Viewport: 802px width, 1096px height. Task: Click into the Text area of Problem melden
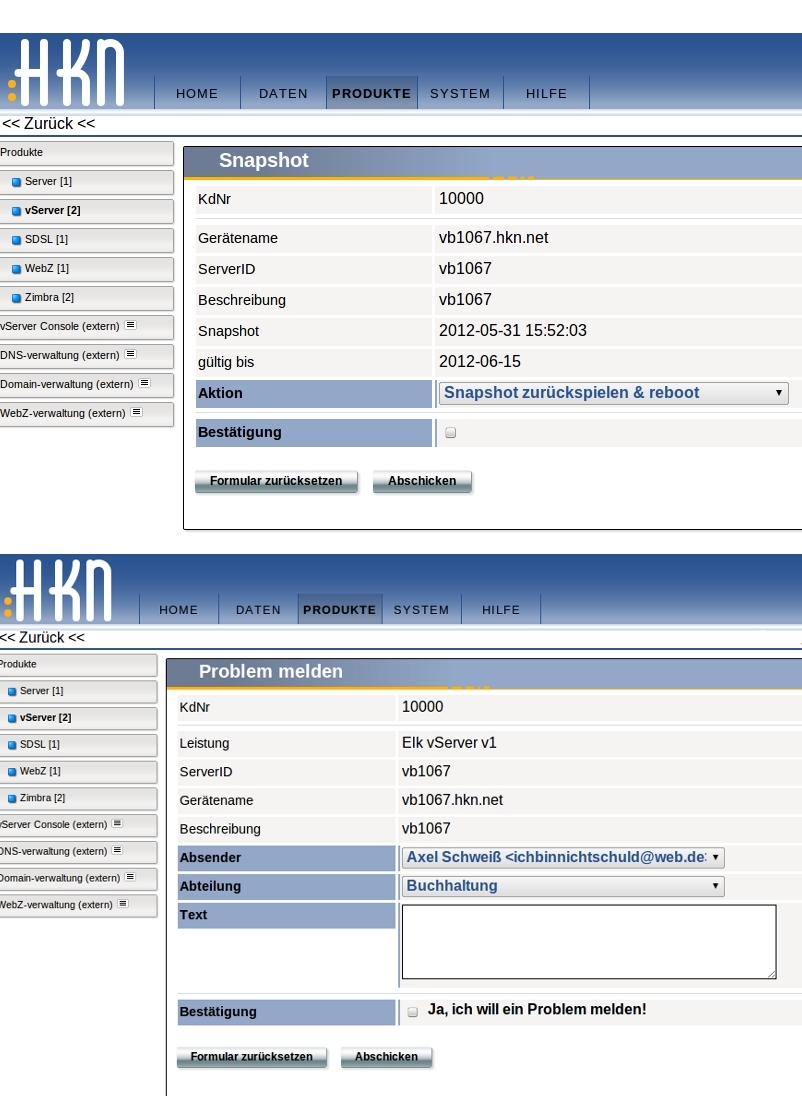(x=588, y=941)
